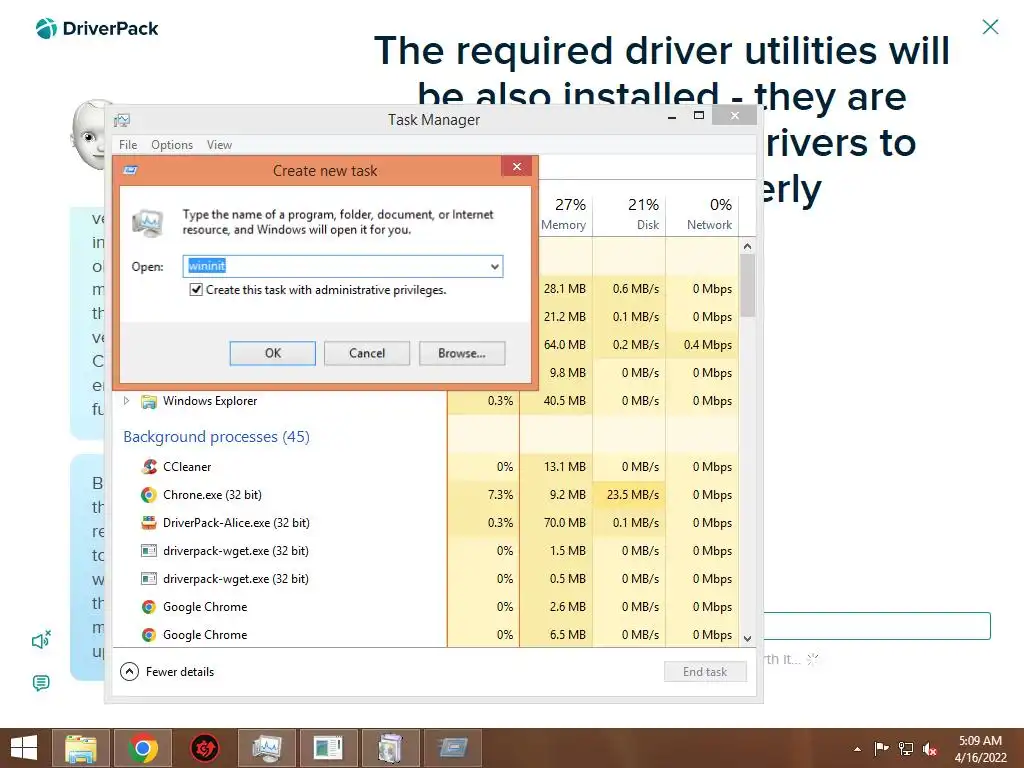Screen dimensions: 1024x768
Task: Open the network tray icon
Action: pyautogui.click(x=906, y=748)
